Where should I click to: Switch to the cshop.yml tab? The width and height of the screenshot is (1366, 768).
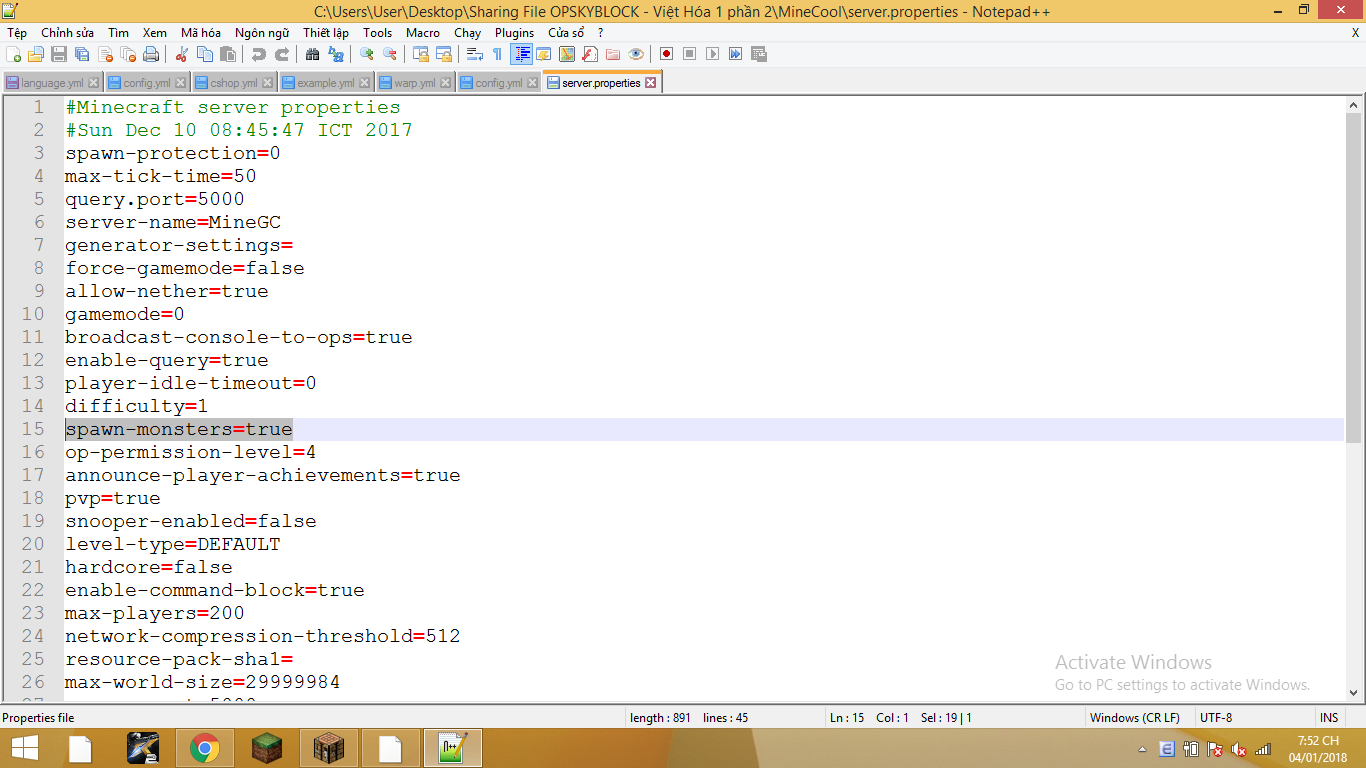pyautogui.click(x=234, y=83)
